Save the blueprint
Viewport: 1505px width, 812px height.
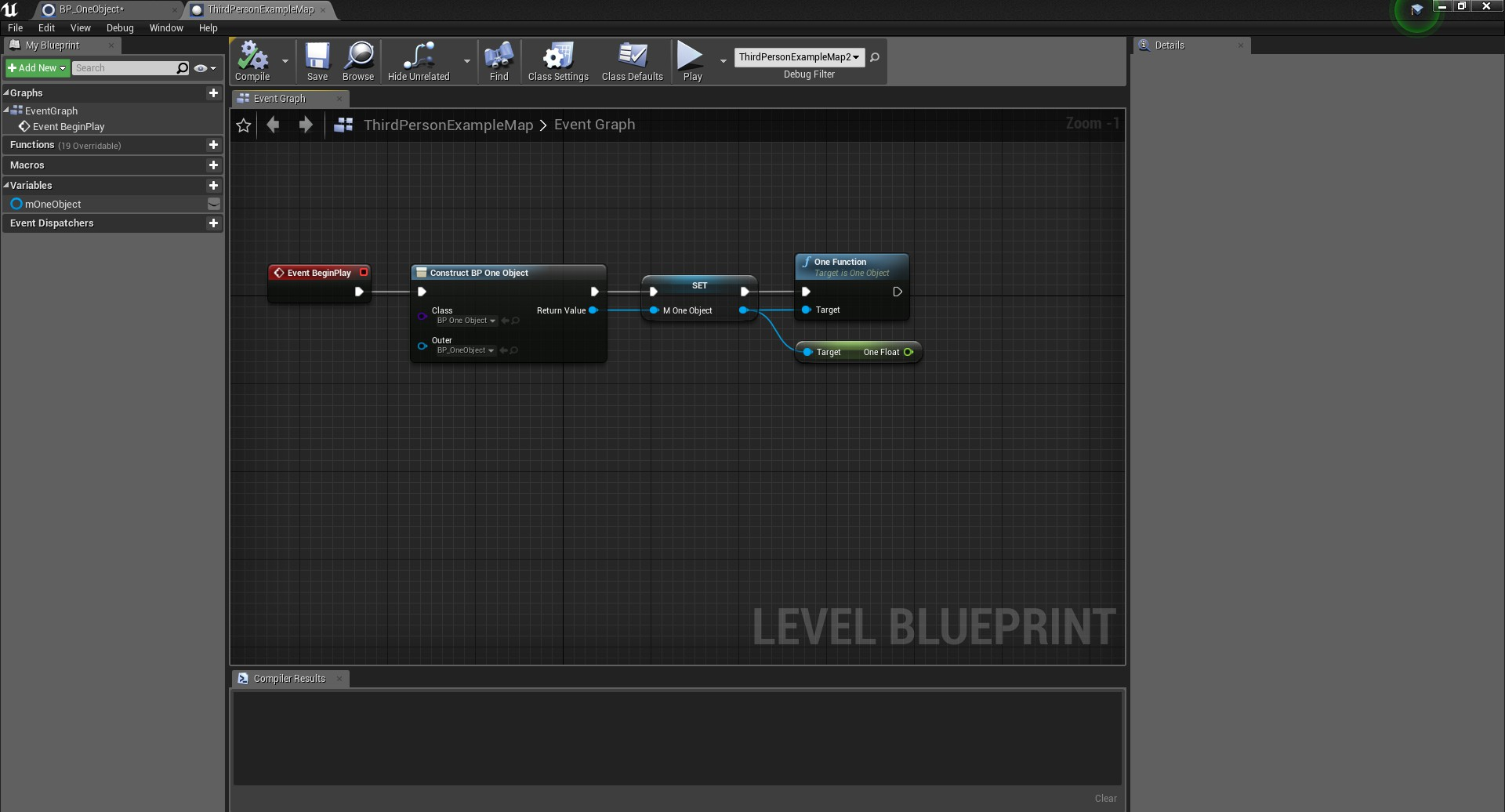(317, 61)
